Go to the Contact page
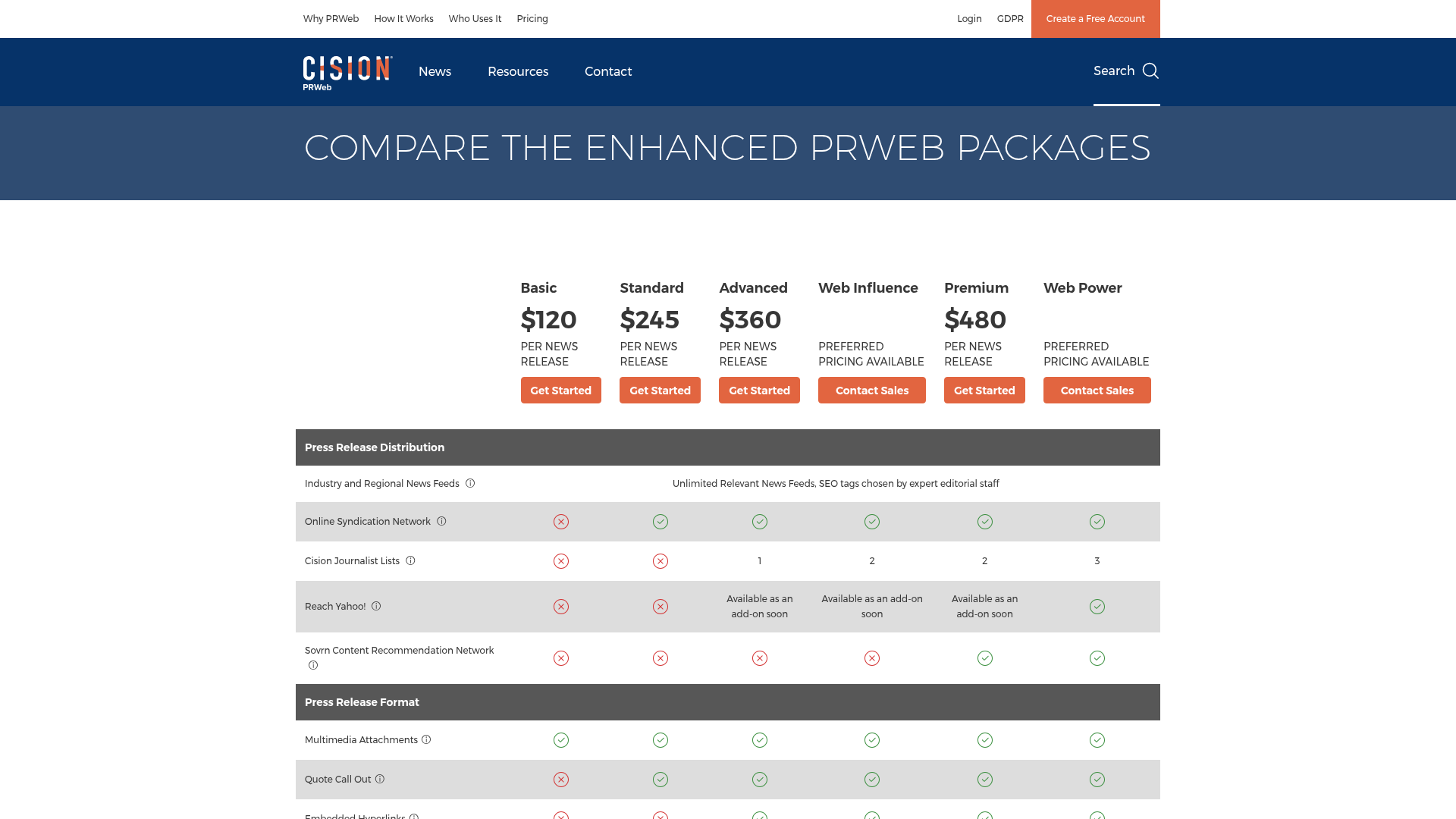Image resolution: width=1456 pixels, height=819 pixels. click(608, 71)
